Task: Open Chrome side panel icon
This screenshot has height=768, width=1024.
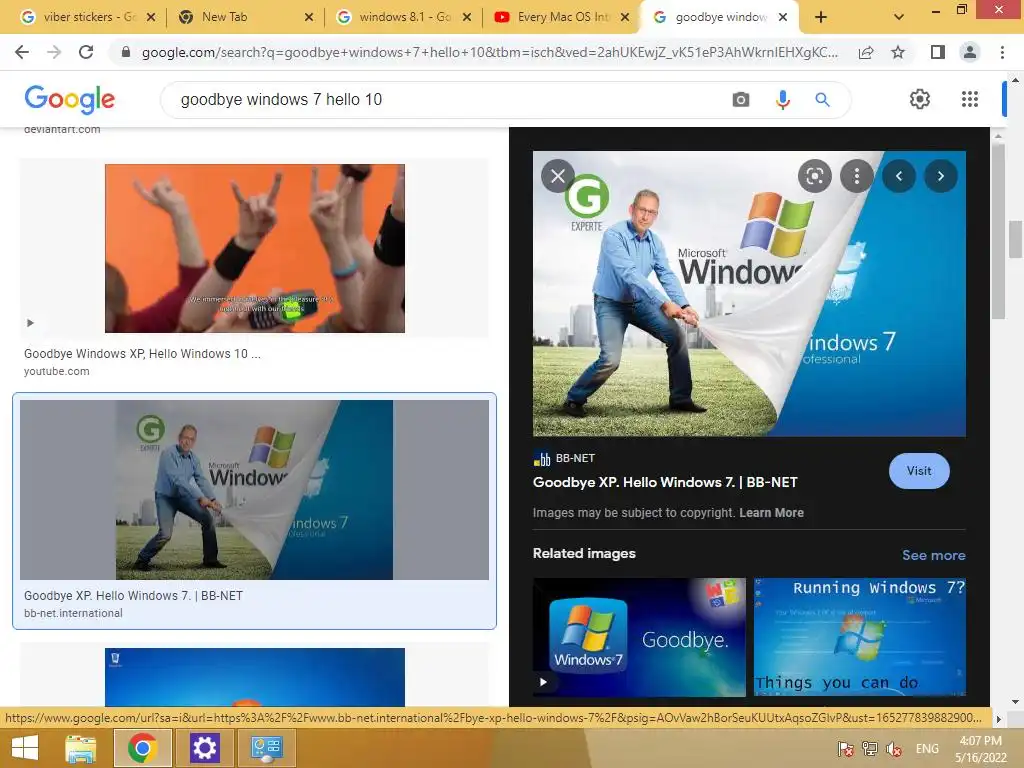Action: tap(938, 52)
